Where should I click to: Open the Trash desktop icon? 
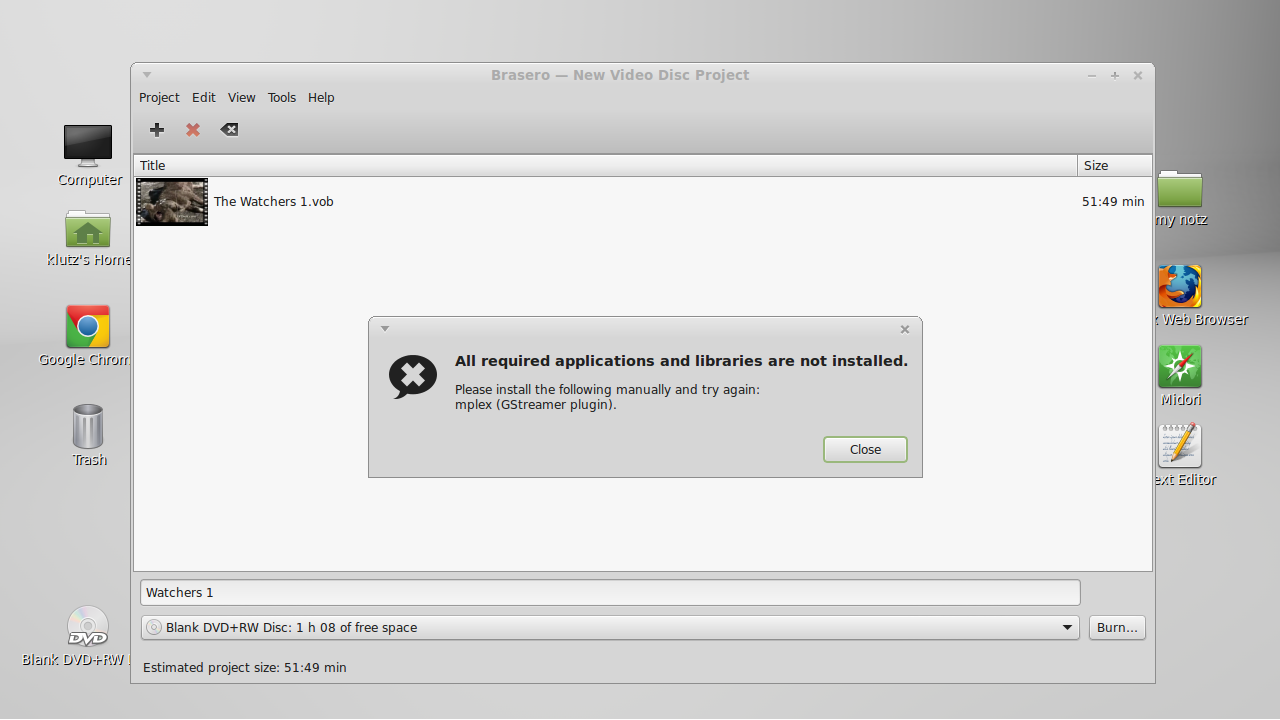tap(88, 426)
